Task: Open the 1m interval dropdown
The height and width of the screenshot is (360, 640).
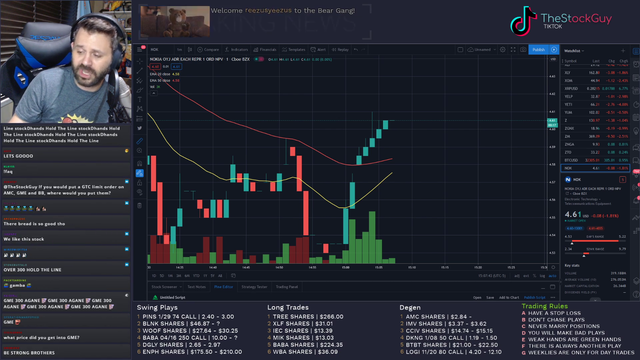Action: (x=180, y=49)
